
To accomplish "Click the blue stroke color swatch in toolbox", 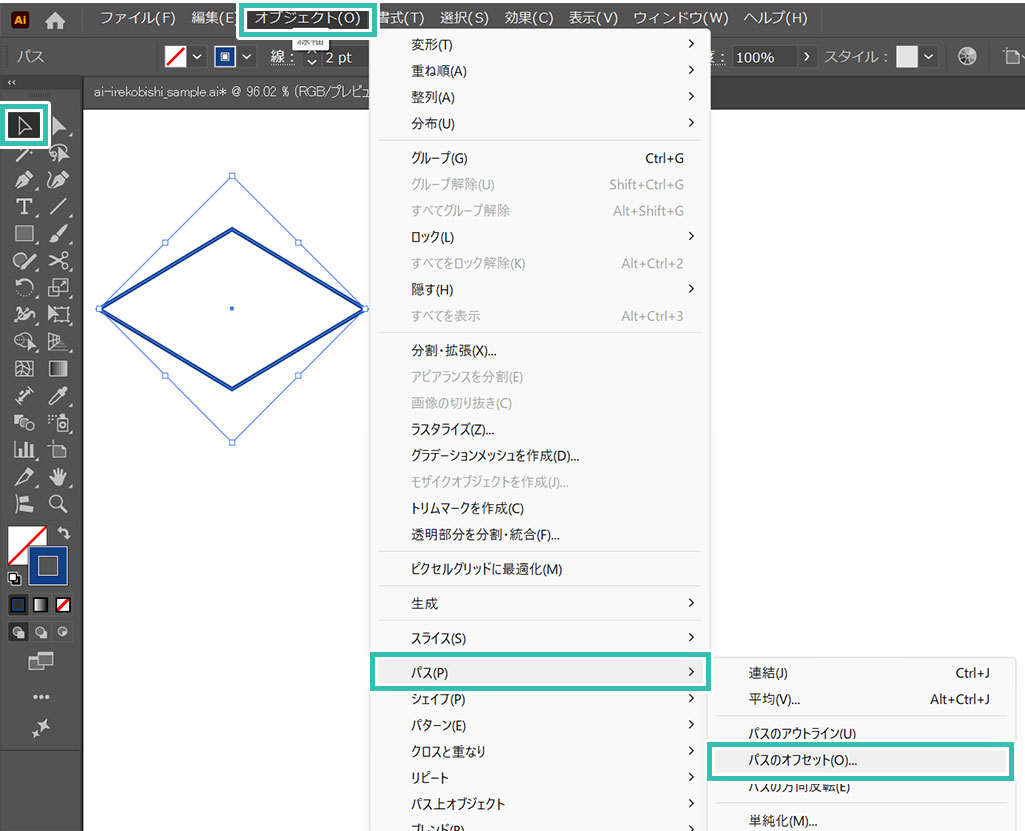I will [48, 566].
